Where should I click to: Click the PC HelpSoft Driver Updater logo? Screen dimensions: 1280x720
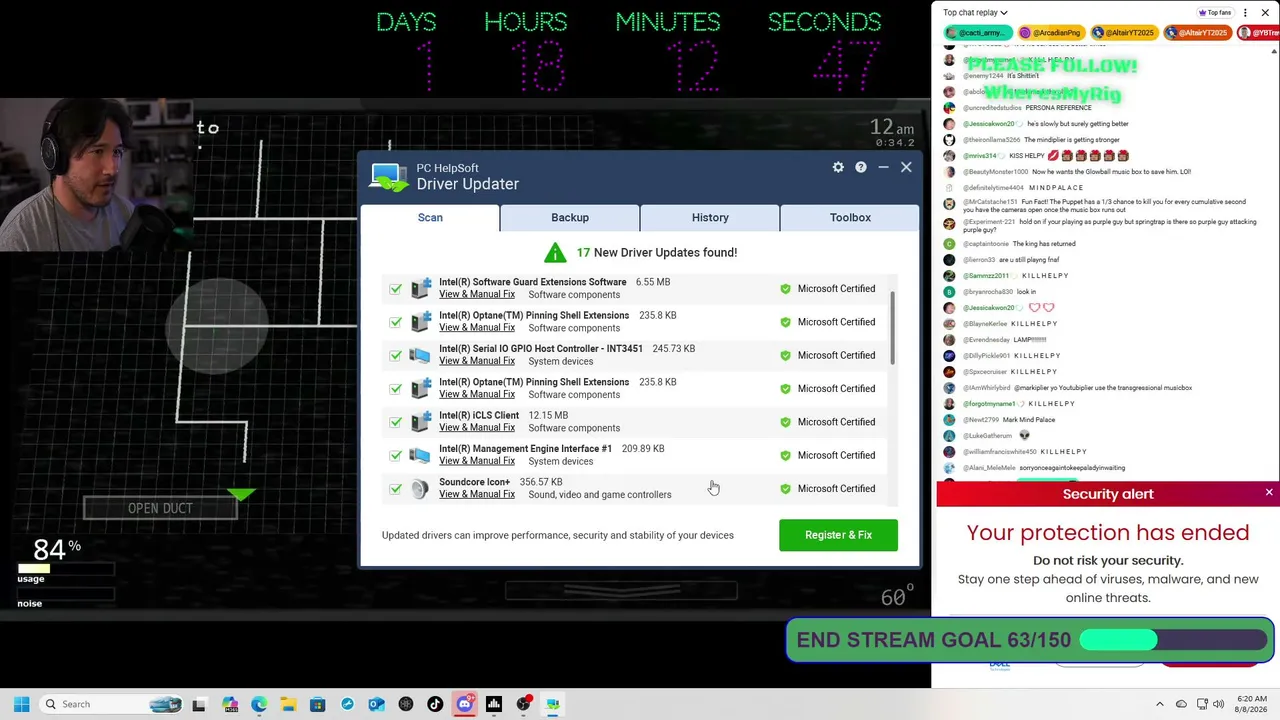point(388,177)
